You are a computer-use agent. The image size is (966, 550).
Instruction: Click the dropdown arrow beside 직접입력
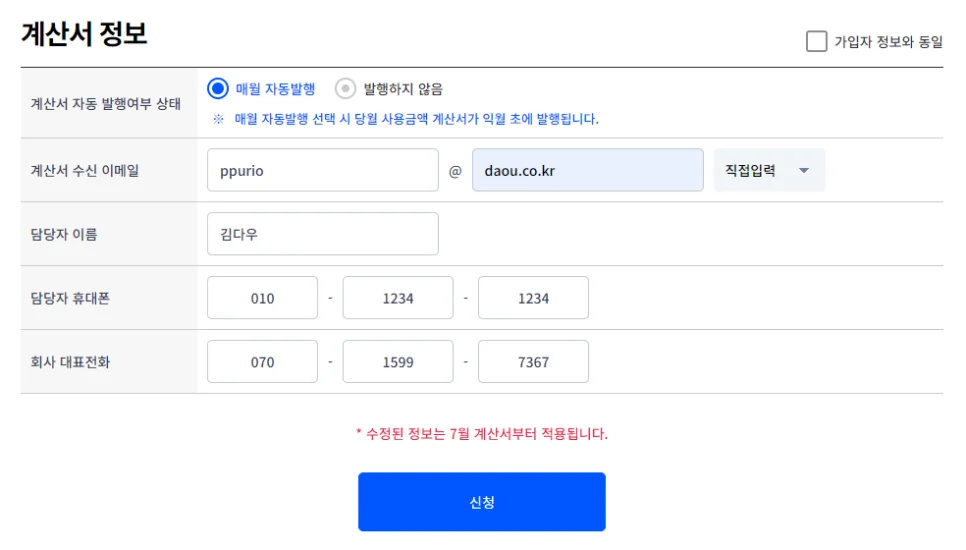pos(804,171)
